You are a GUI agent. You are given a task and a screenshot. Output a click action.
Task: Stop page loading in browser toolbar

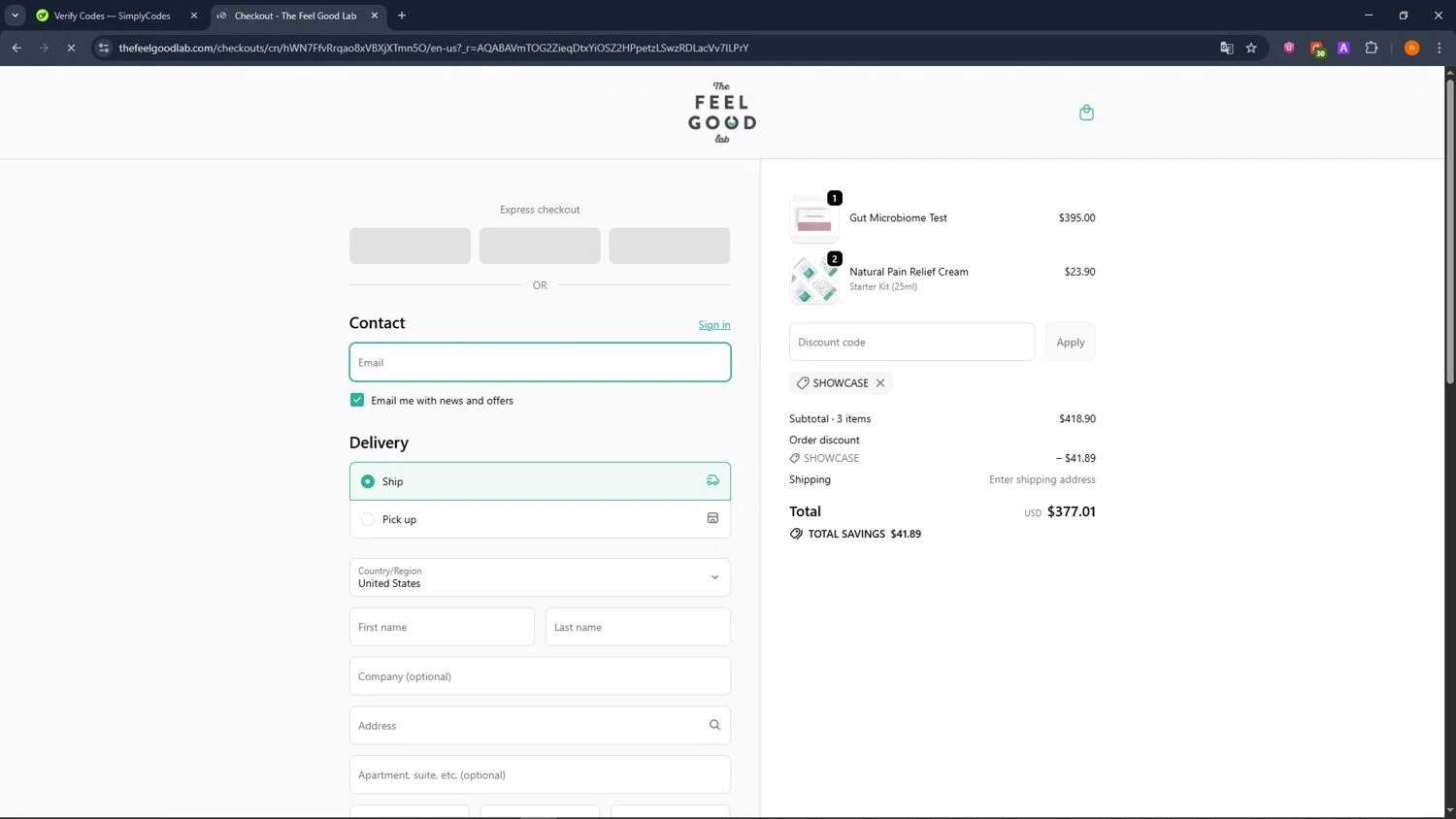coord(71,48)
